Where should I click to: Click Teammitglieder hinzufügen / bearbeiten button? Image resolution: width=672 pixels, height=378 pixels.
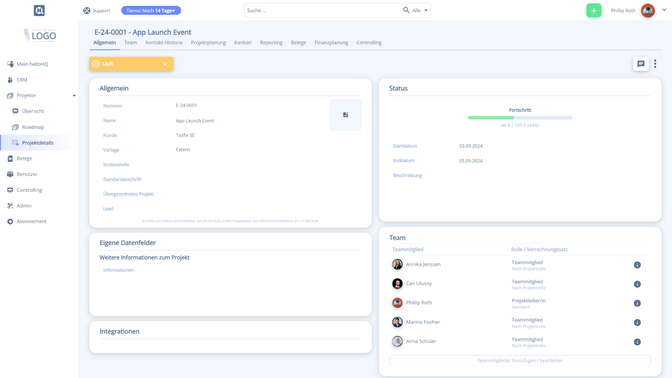tap(520, 360)
